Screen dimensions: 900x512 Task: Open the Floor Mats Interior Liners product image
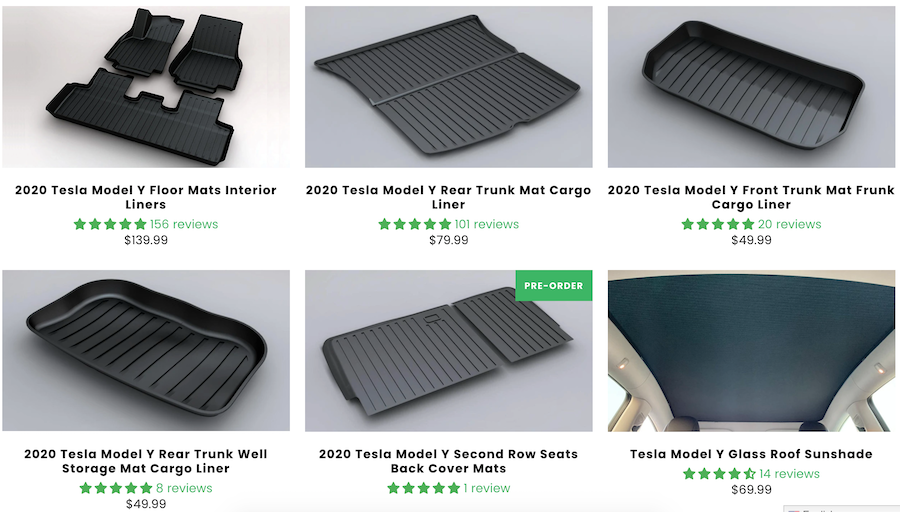click(x=146, y=87)
